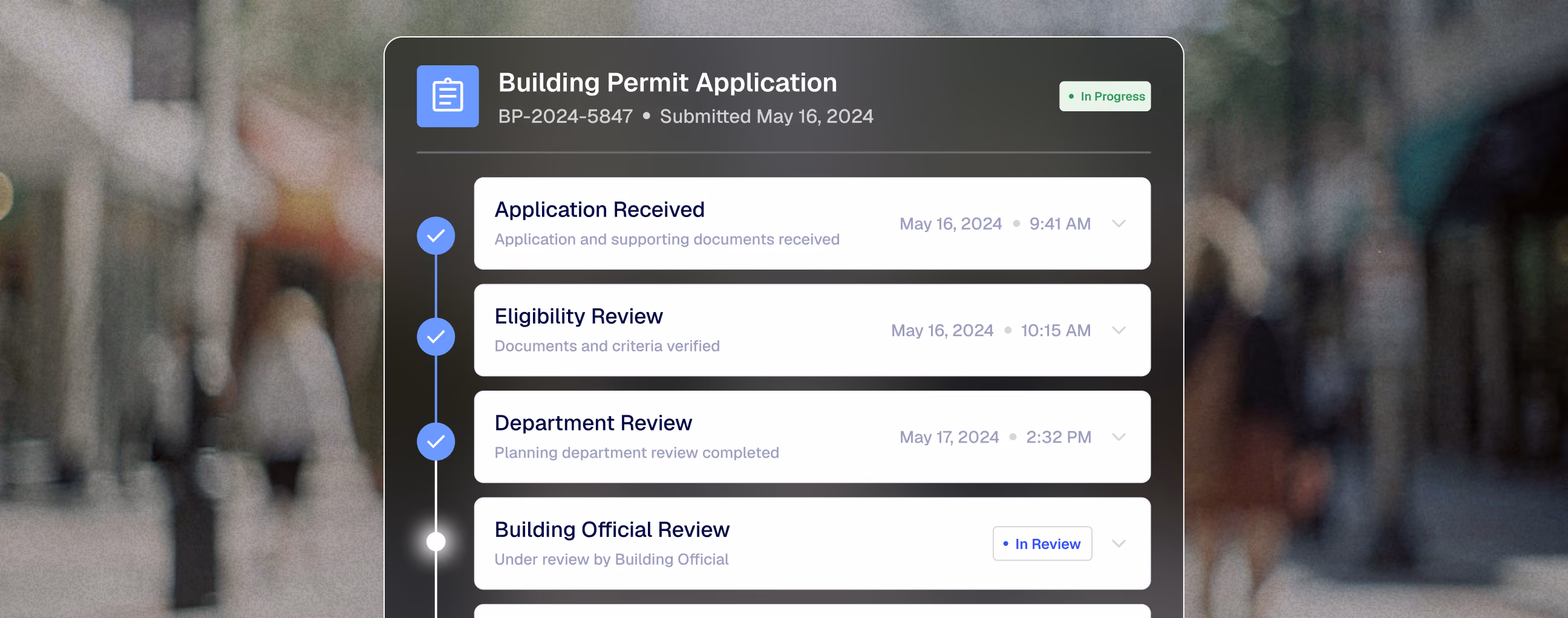Screen dimensions: 1568x618
Task: Click "Documents and criteria verified" description
Action: (607, 345)
